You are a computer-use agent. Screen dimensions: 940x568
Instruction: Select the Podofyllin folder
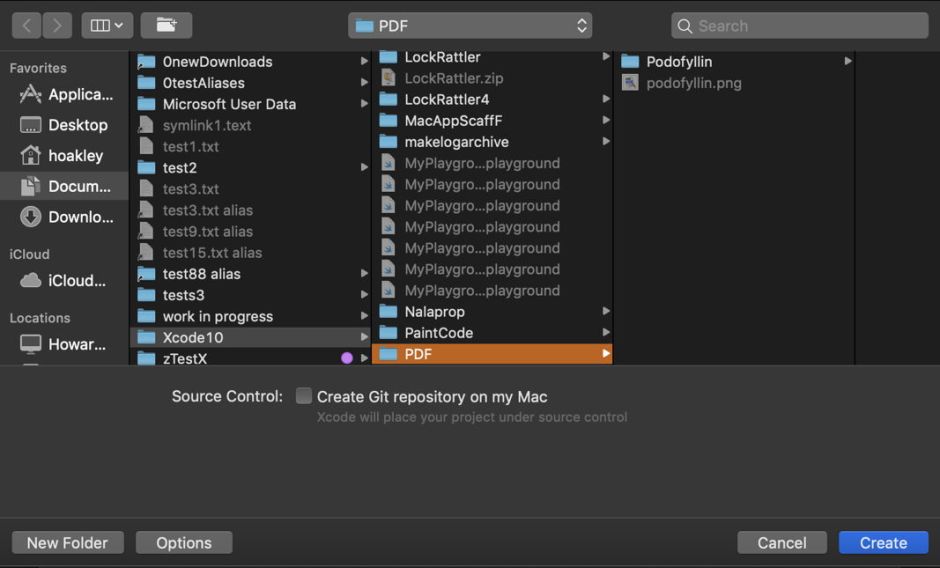point(736,62)
